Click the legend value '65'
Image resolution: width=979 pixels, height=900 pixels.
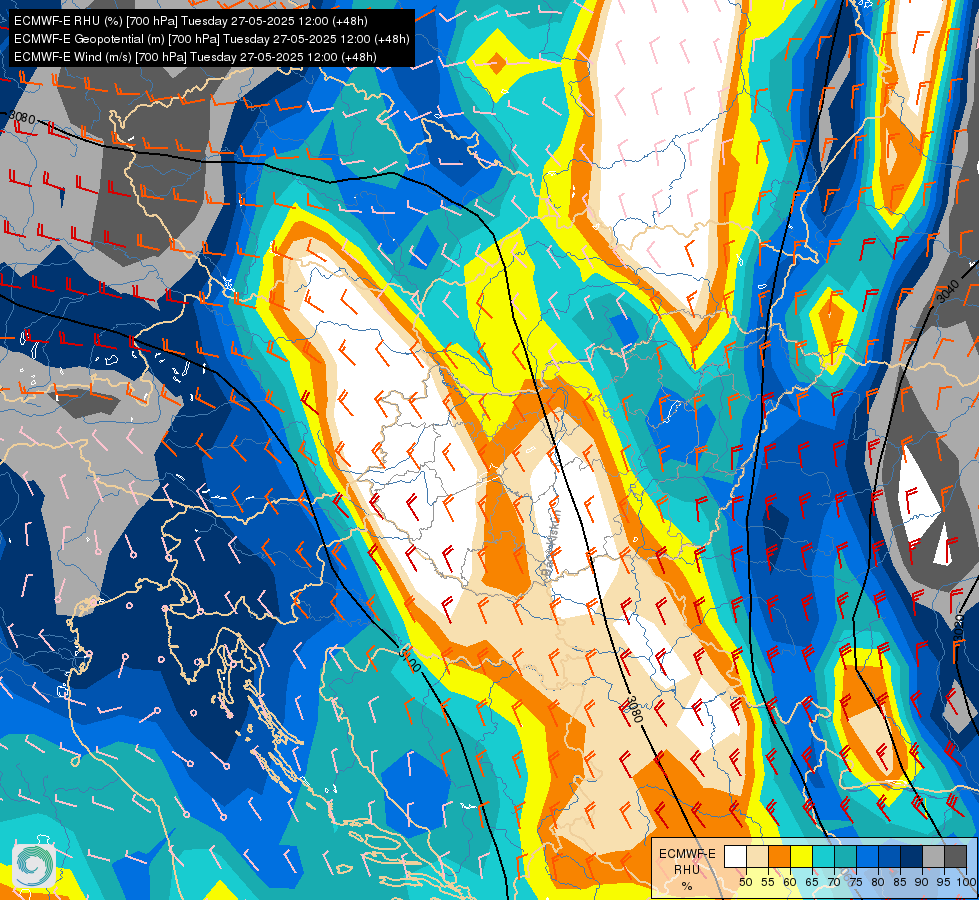(812, 883)
